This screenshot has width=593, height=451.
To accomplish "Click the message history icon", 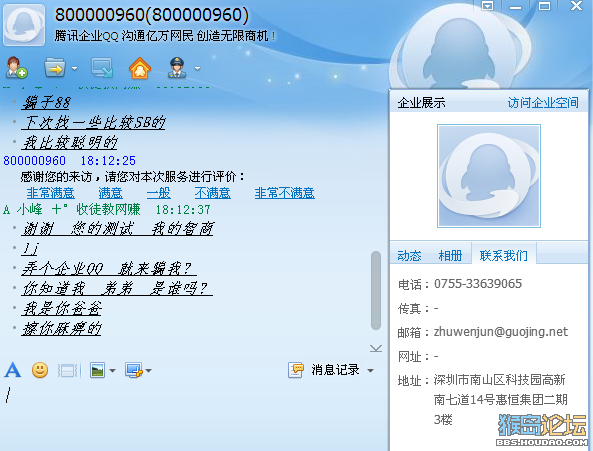I will [x=296, y=370].
